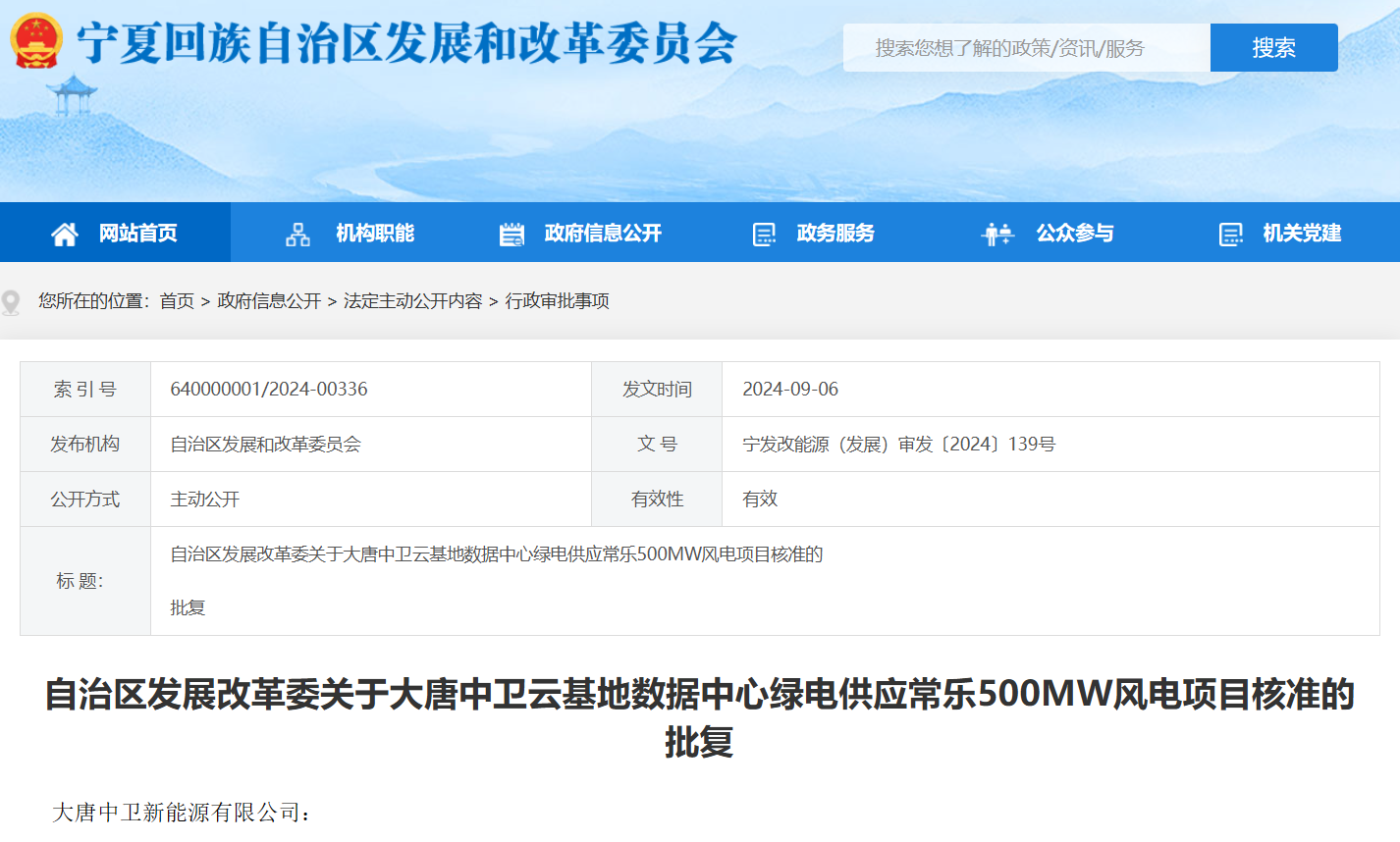The height and width of the screenshot is (842, 1400).
Task: Open the 网站首页 navigation tab
Action: click(115, 233)
